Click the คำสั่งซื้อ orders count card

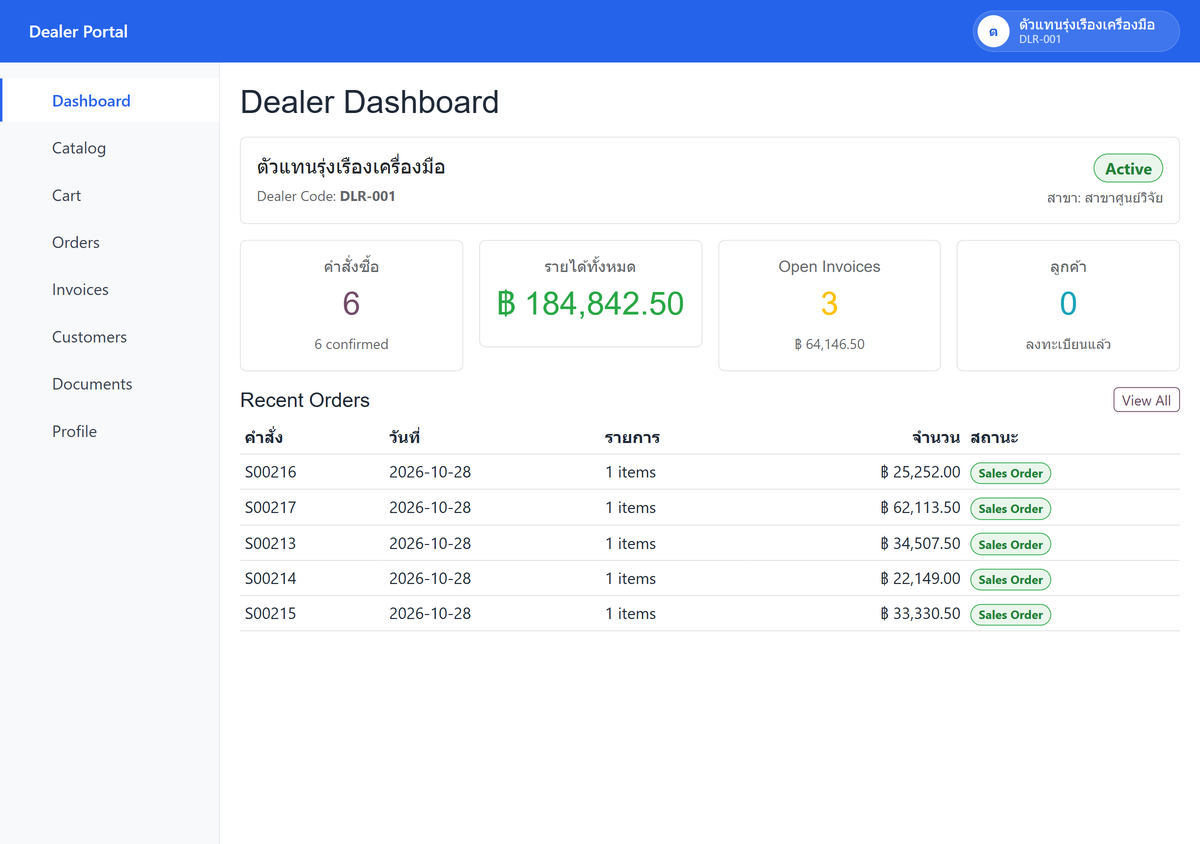pos(351,305)
